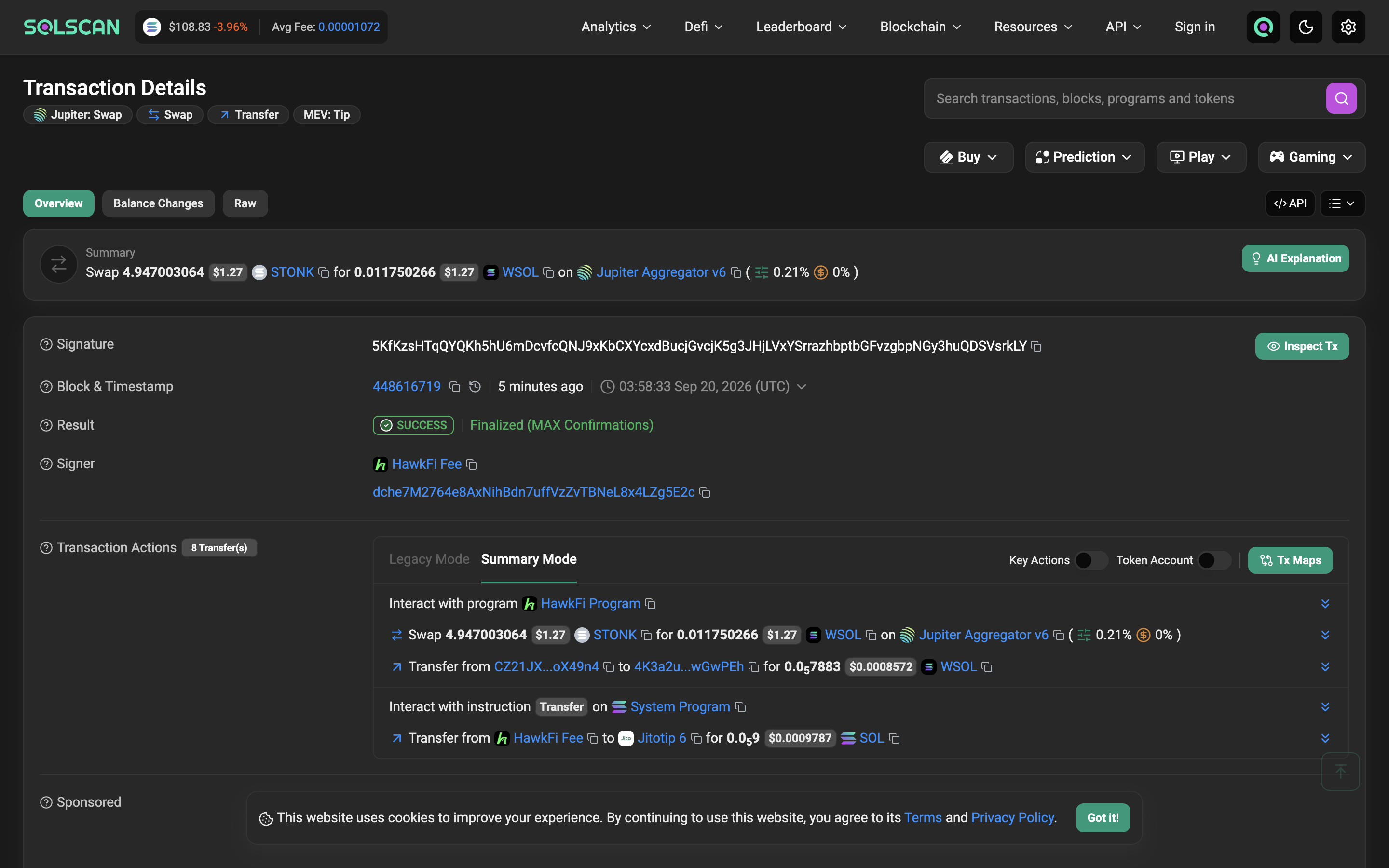Image resolution: width=1389 pixels, height=868 pixels.
Task: Click the Jupiter: Swap tag
Action: pos(78,115)
